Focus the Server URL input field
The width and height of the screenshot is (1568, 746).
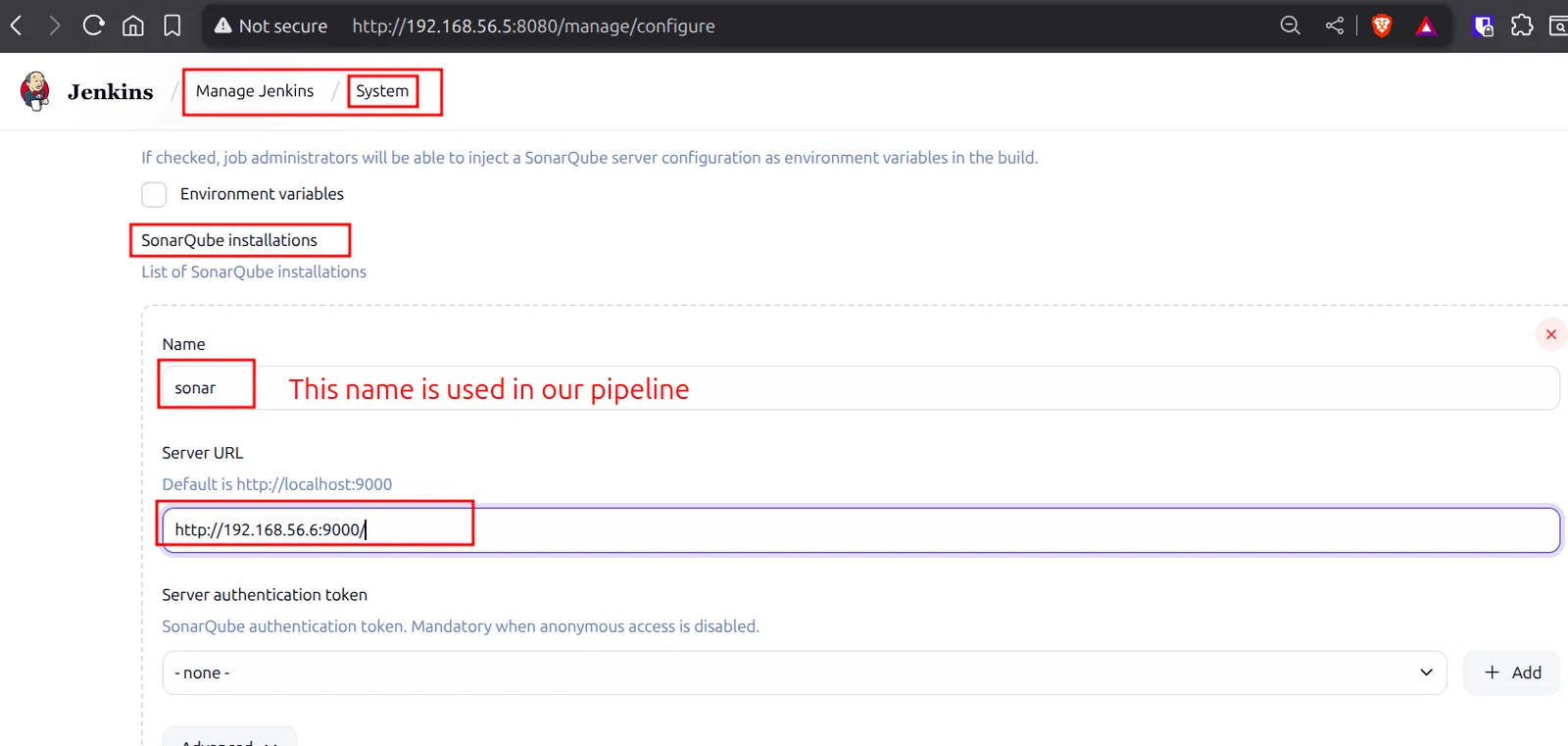(x=860, y=529)
